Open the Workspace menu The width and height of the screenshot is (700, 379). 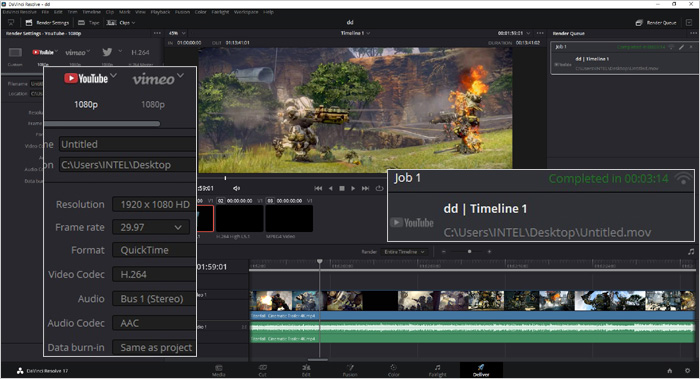247,12
